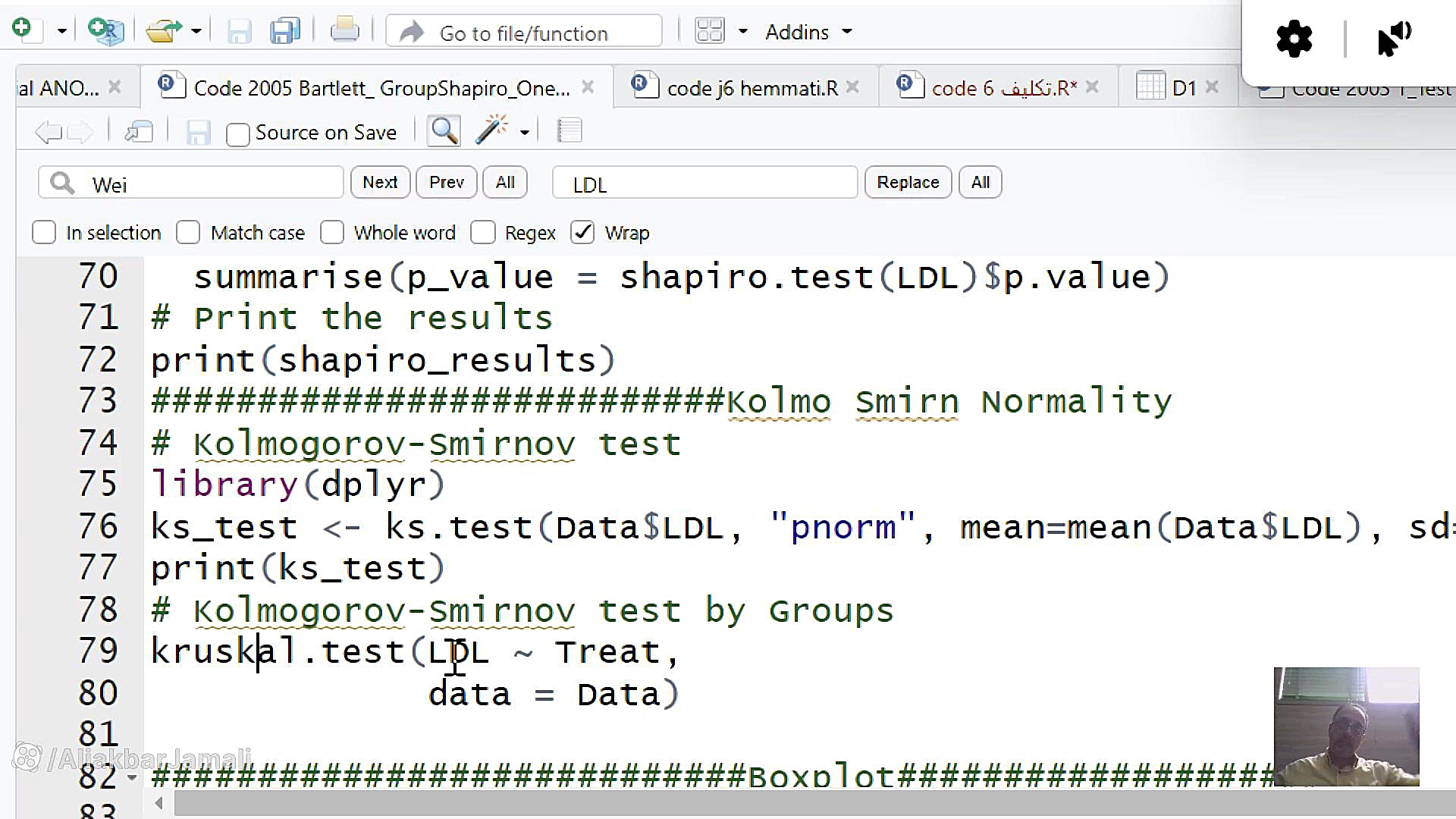Check the Match case option
Image resolution: width=1456 pixels, height=819 pixels.
click(x=188, y=233)
